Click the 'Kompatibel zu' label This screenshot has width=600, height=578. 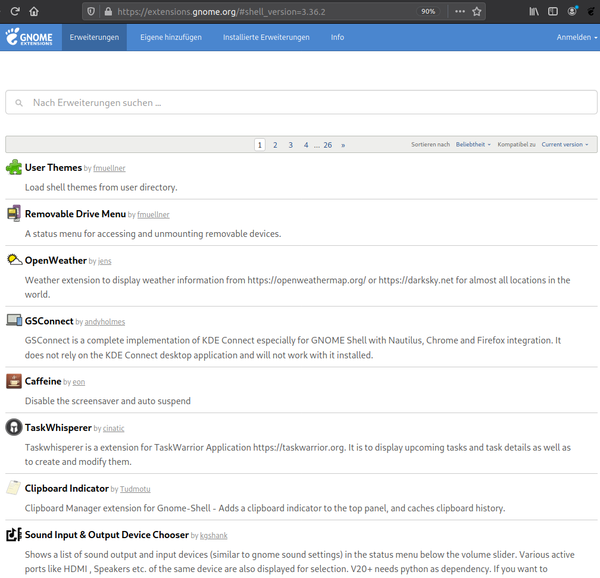(x=516, y=144)
